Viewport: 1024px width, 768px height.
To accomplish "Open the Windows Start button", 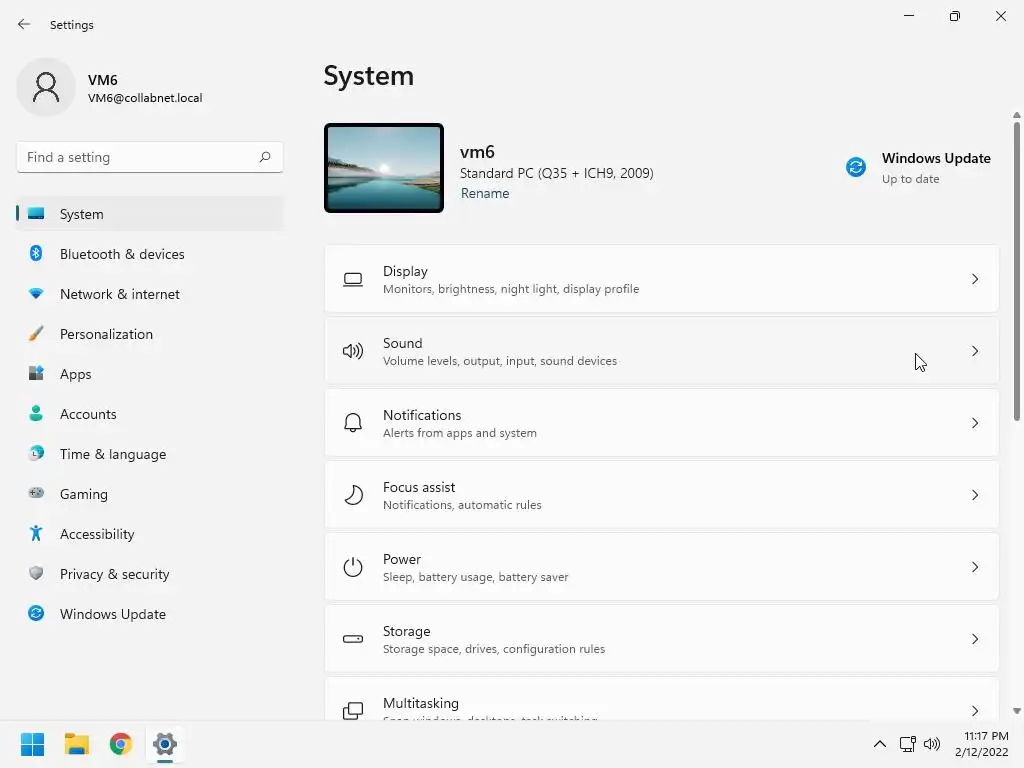I will 33,744.
